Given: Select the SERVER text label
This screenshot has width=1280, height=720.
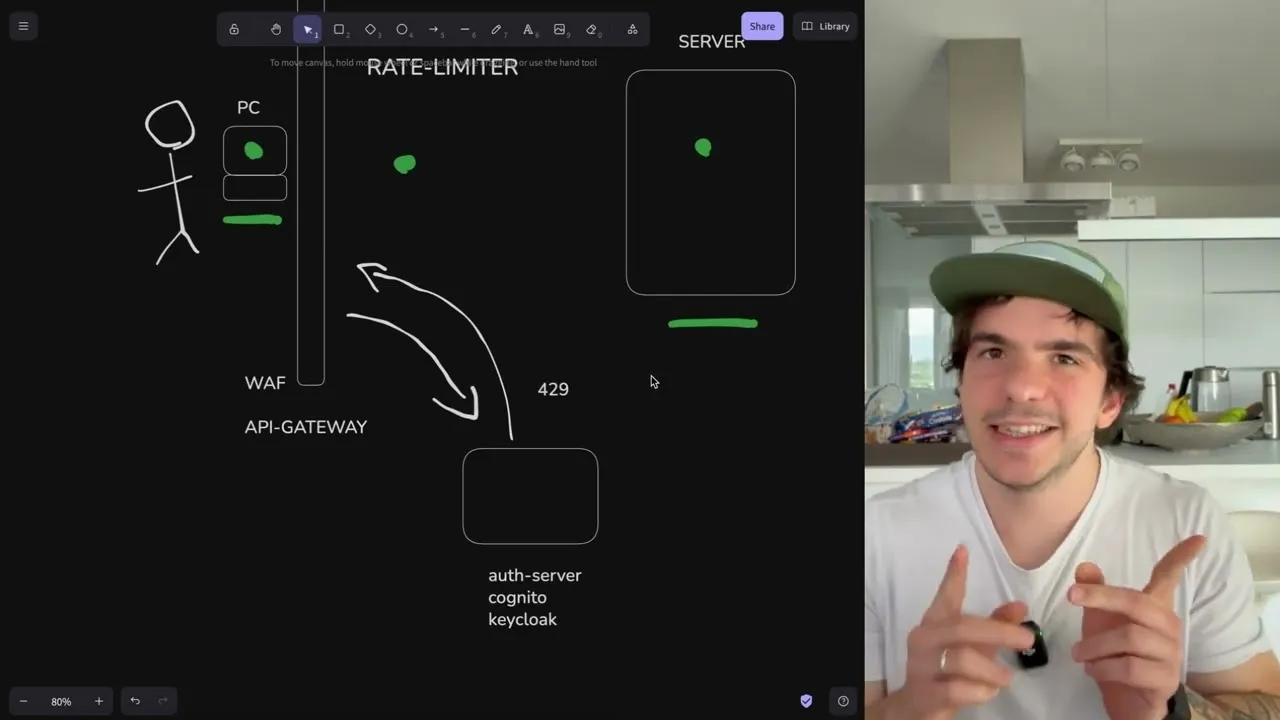Looking at the screenshot, I should pyautogui.click(x=712, y=42).
